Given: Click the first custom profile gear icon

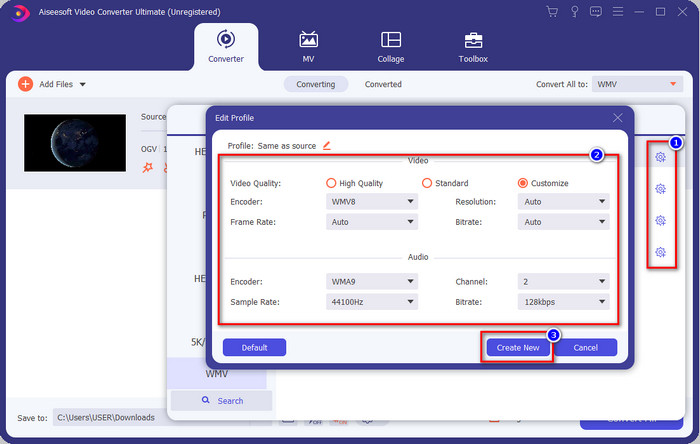Looking at the screenshot, I should click(661, 157).
